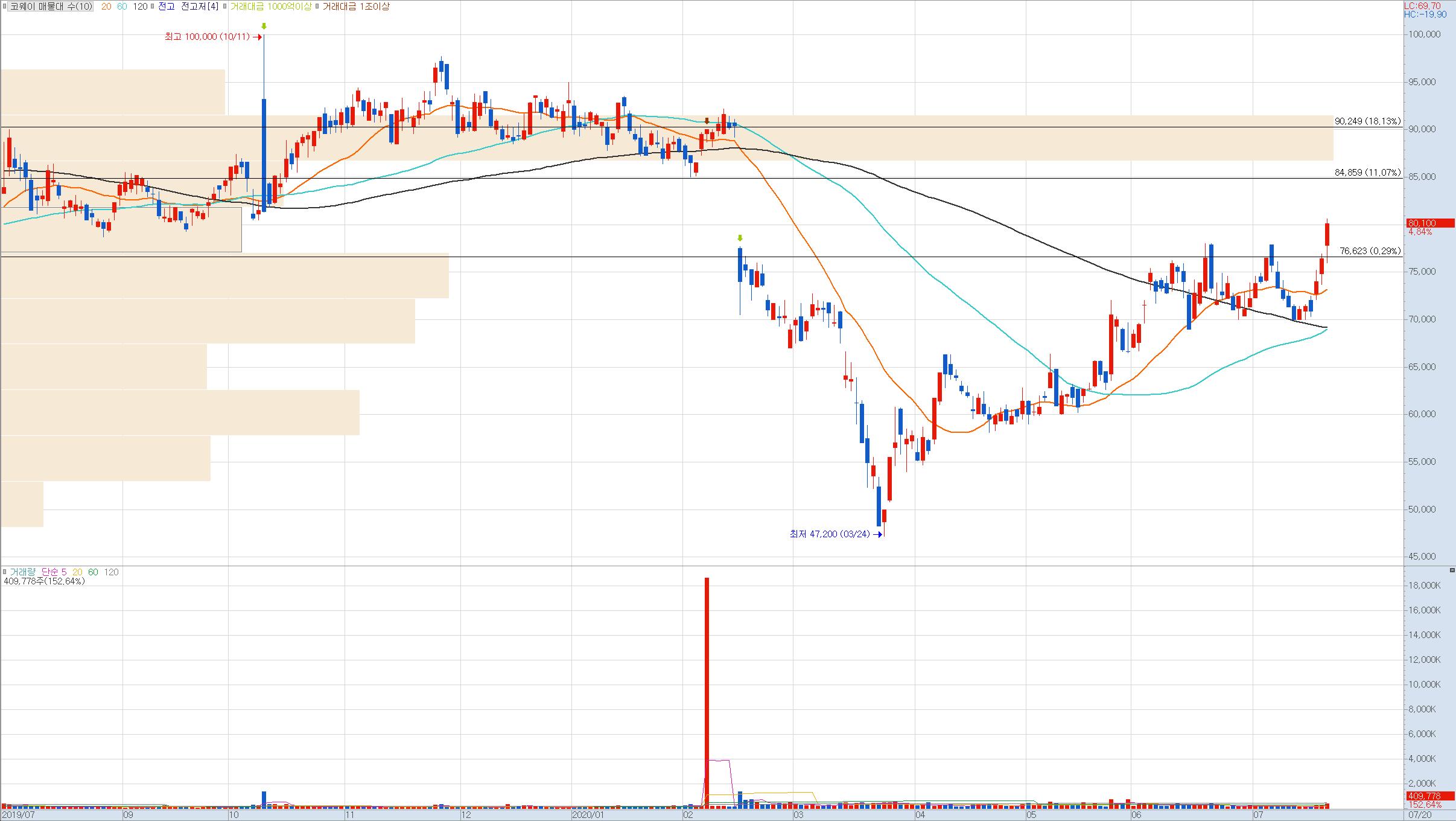This screenshot has height=821, width=1456.
Task: Toggle the small box before 전고 label
Action: 153,7
